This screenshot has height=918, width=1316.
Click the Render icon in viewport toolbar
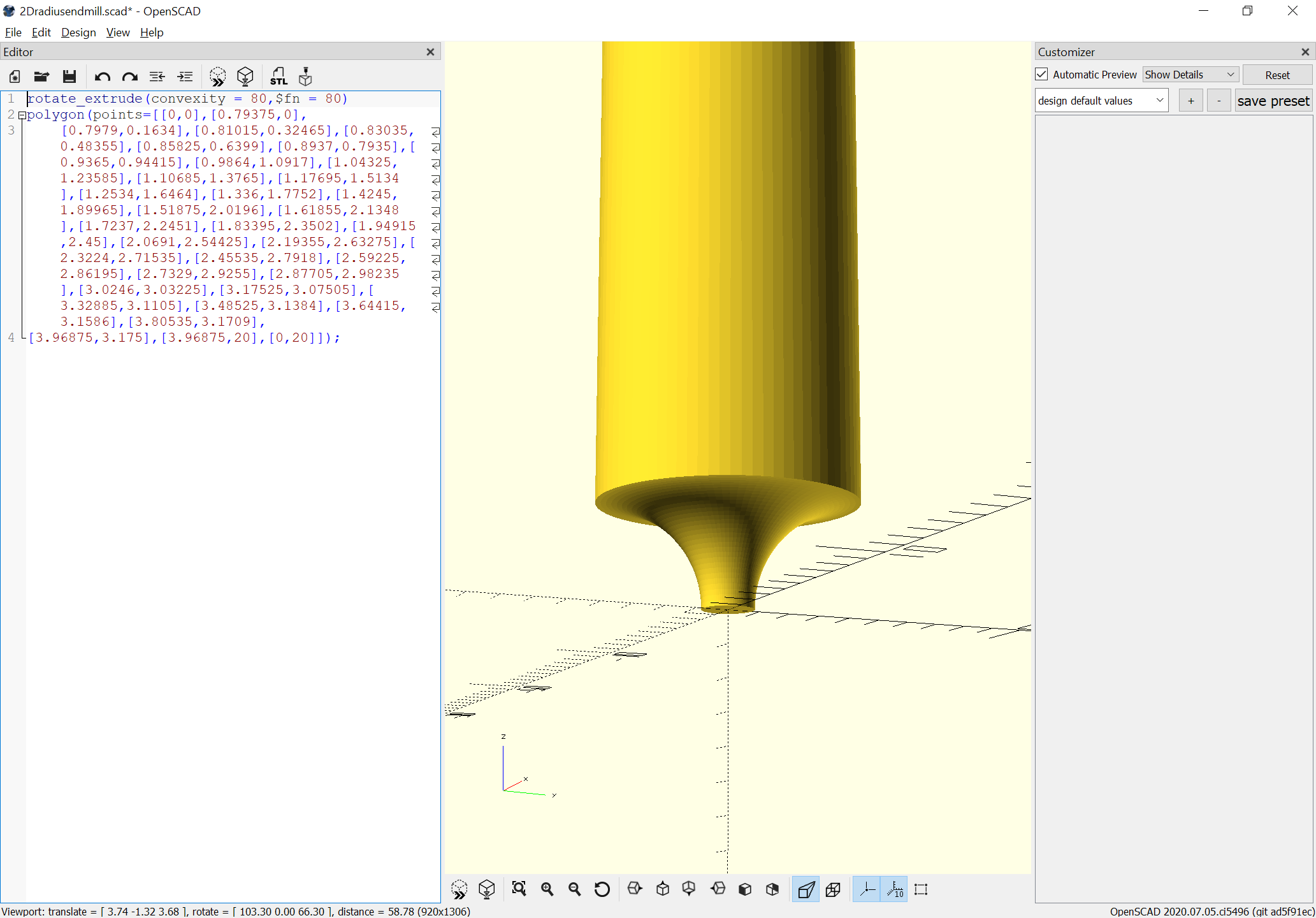(487, 889)
